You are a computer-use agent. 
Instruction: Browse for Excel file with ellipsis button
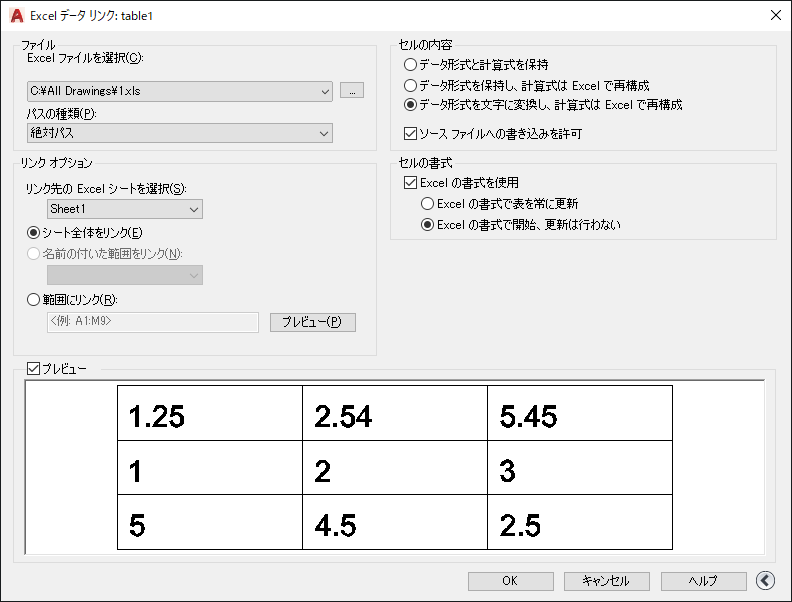point(352,91)
